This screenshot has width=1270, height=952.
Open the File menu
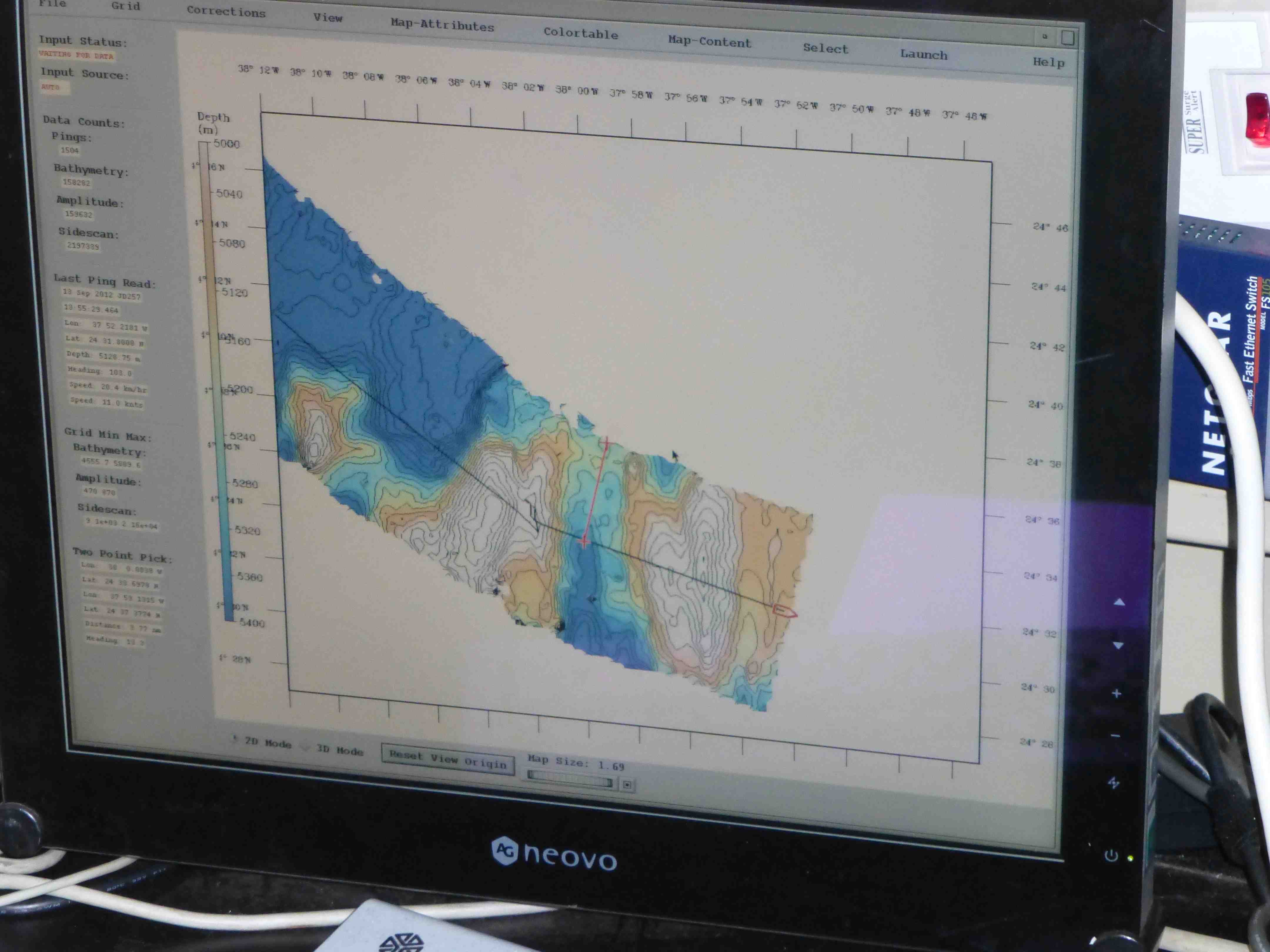point(53,4)
